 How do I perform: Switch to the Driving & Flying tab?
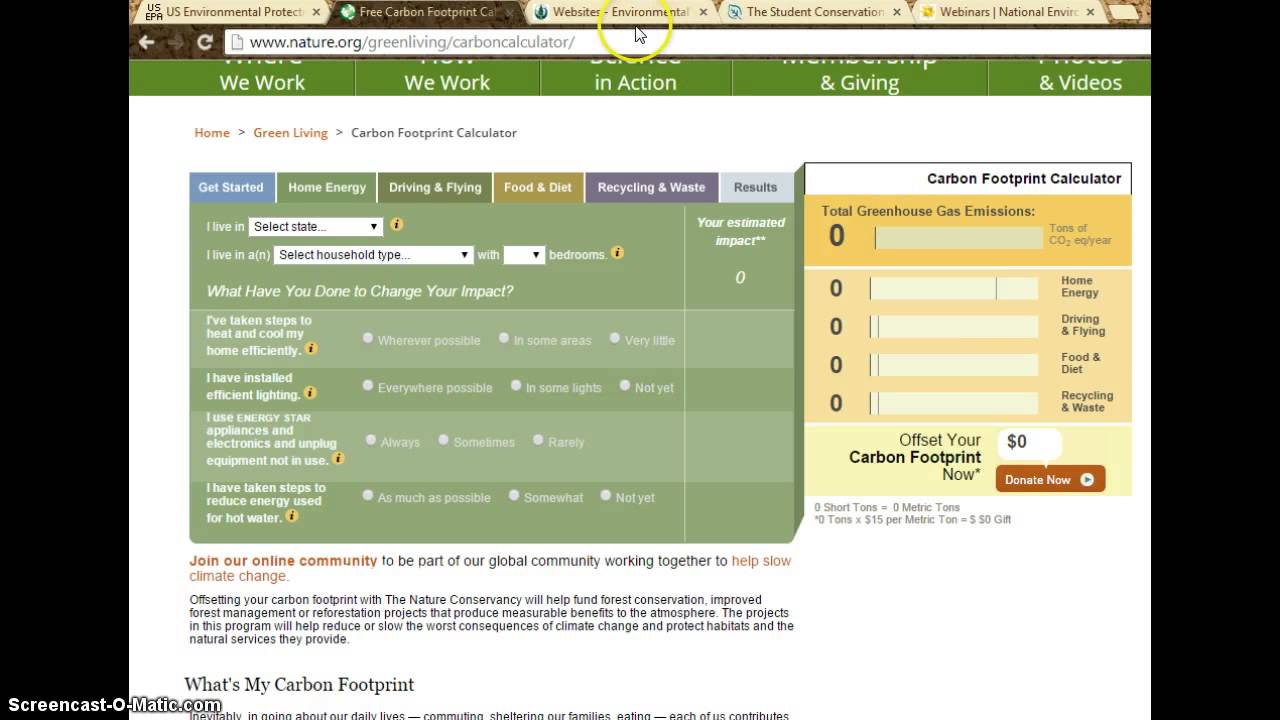[435, 187]
